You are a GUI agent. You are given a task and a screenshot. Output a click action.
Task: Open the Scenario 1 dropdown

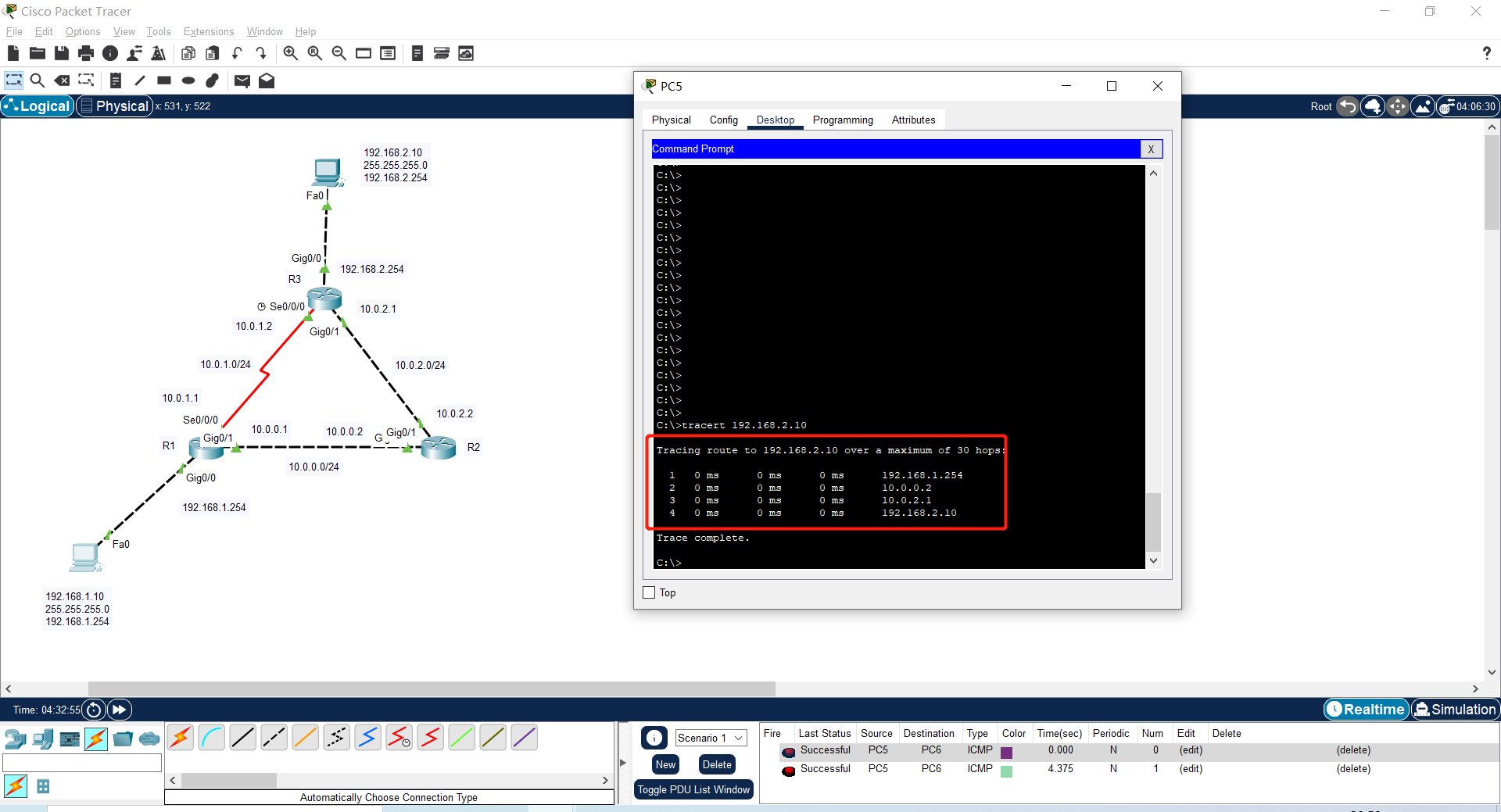pyautogui.click(x=711, y=738)
